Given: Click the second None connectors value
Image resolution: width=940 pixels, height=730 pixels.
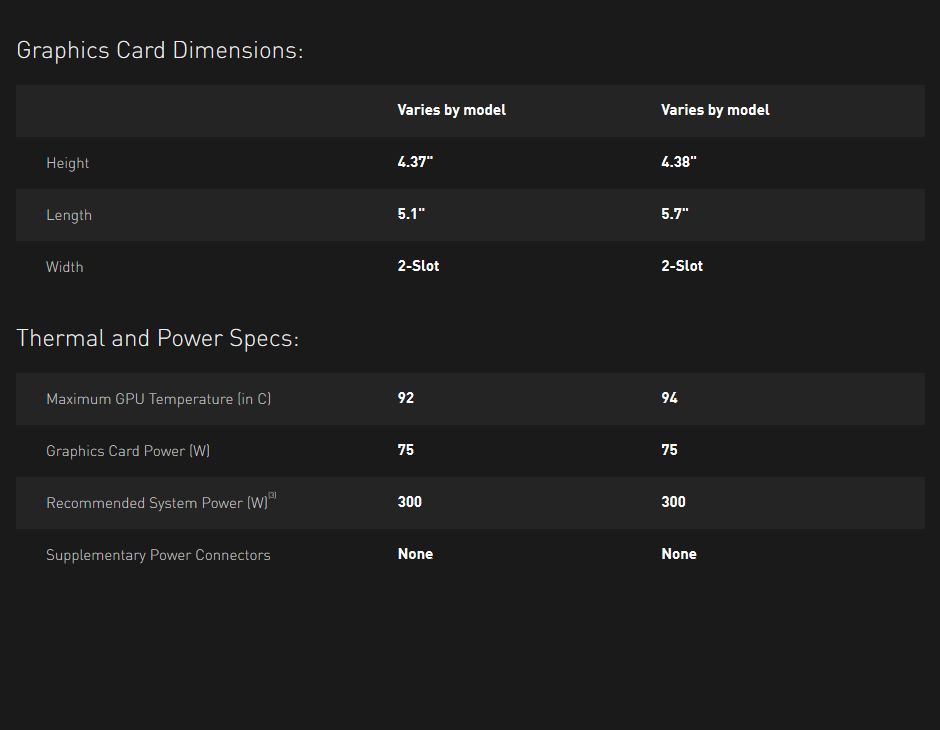Looking at the screenshot, I should 679,554.
